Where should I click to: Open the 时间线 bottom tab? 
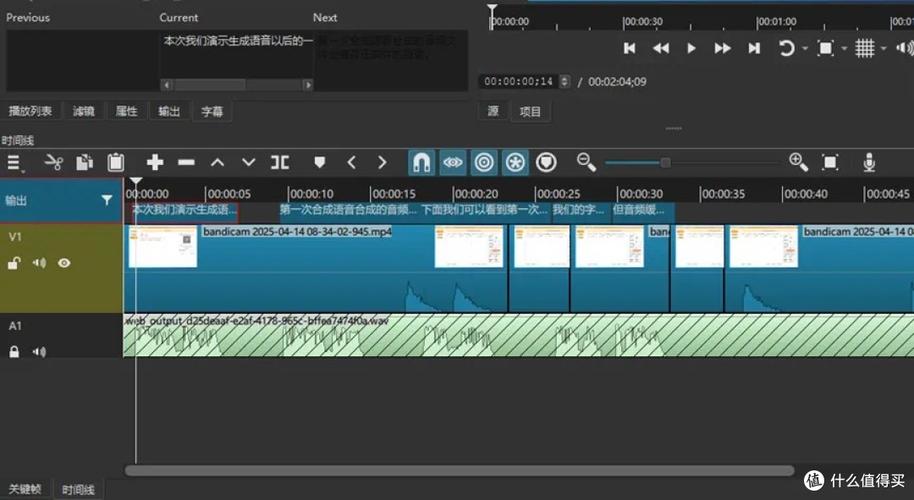[79, 490]
